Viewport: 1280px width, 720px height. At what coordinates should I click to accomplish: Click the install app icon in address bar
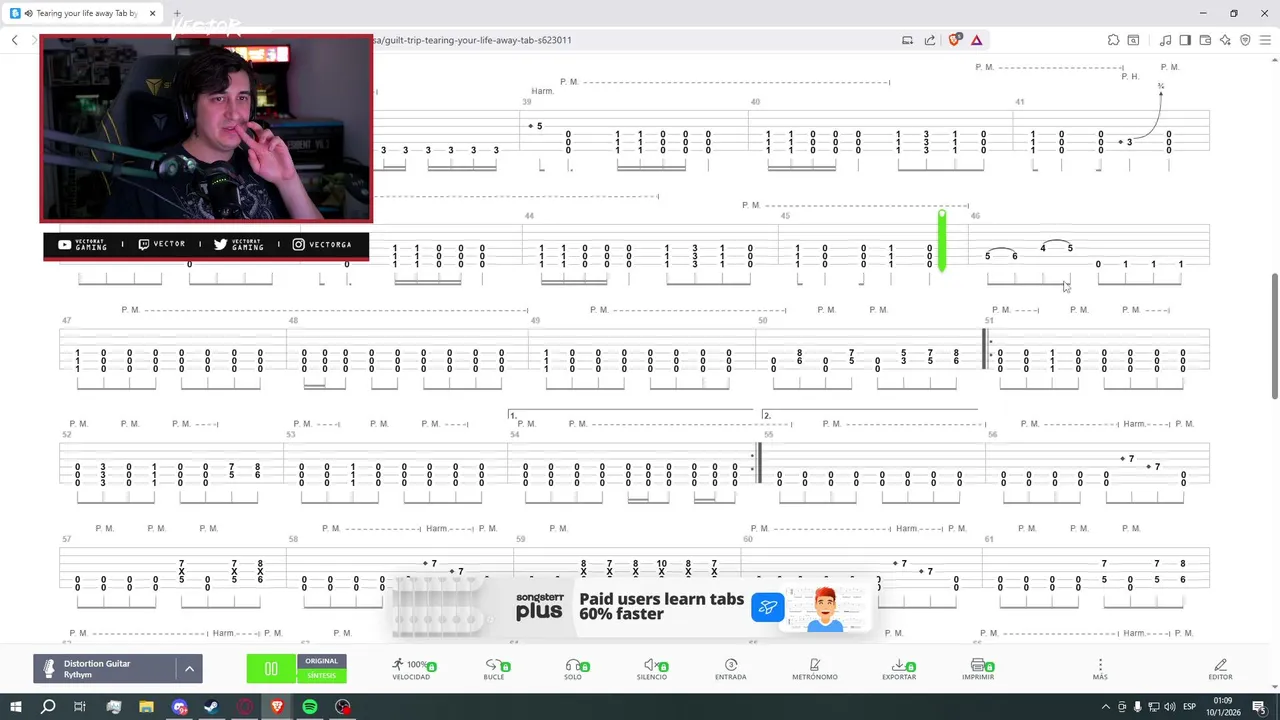[908, 40]
